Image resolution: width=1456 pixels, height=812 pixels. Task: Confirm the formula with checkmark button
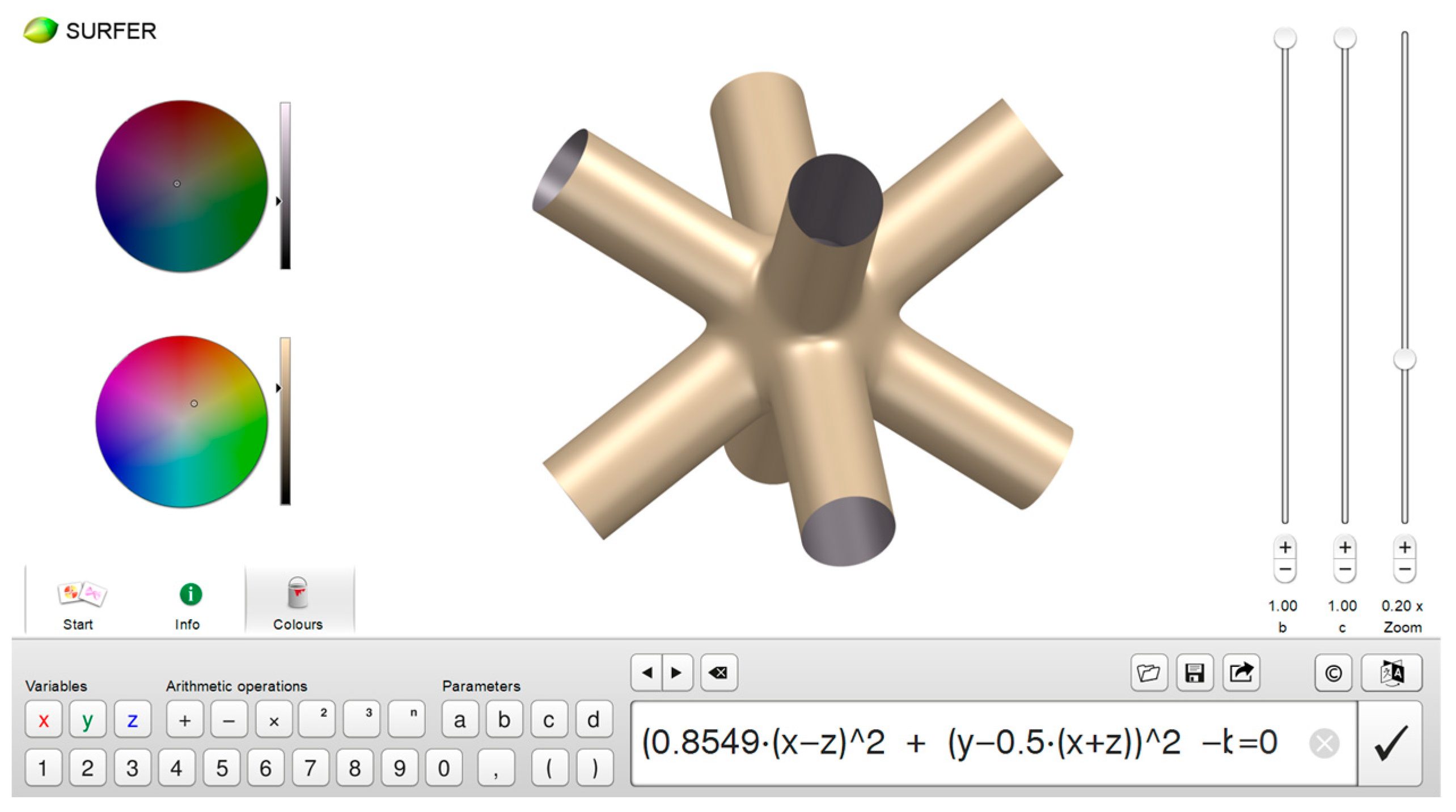coord(1390,743)
